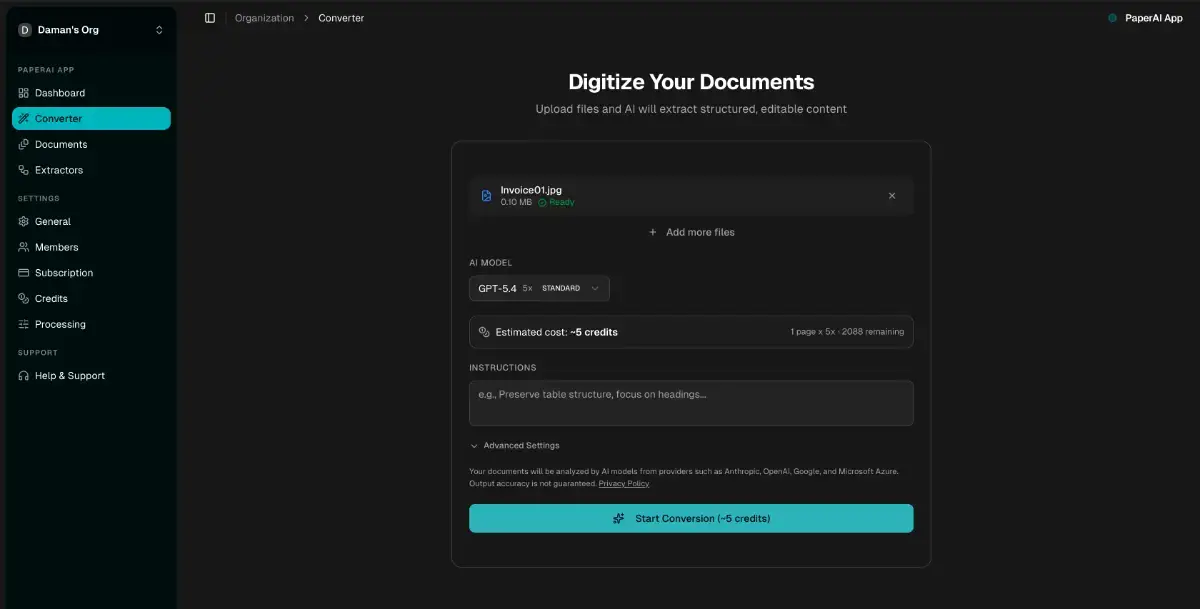Focus the Instructions text field

691,403
